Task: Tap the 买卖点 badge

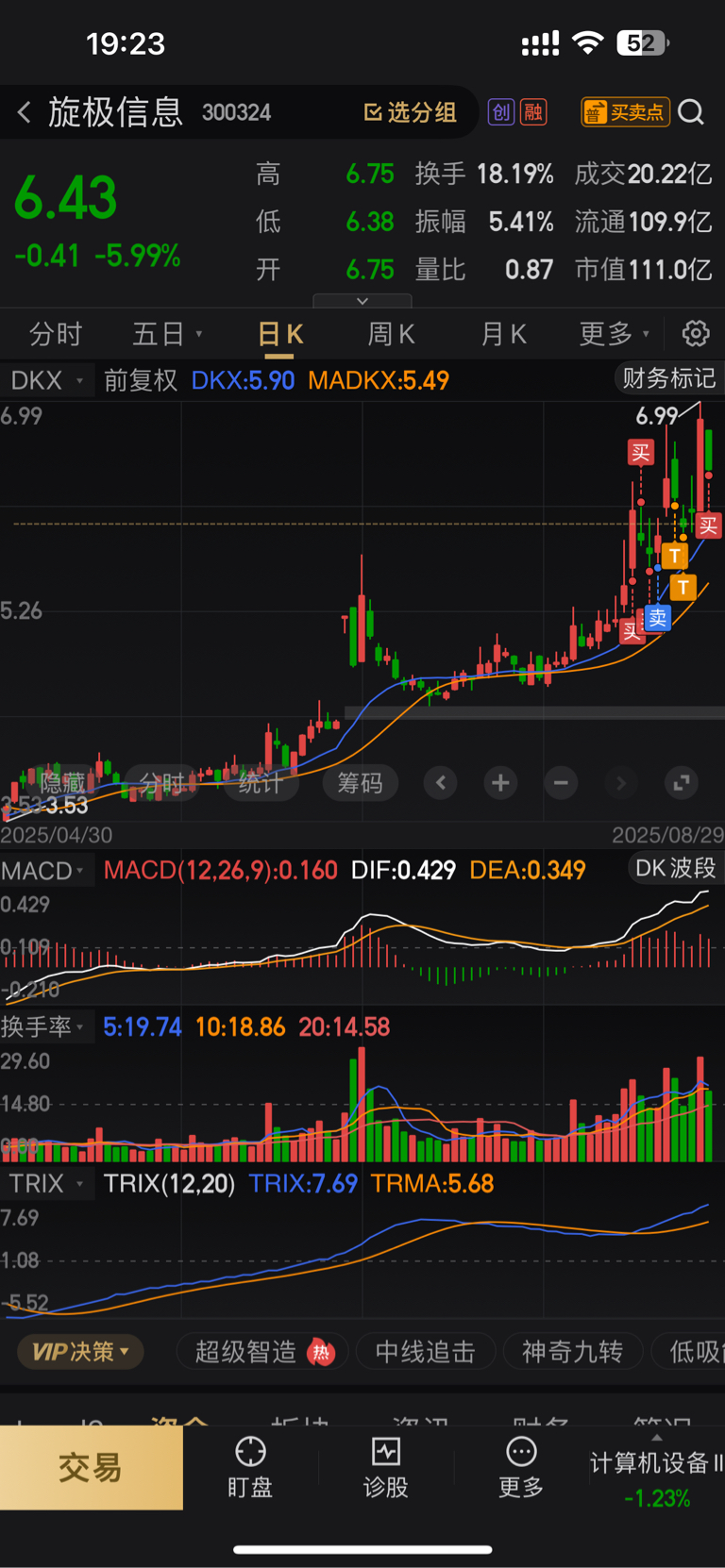Action: (x=625, y=112)
